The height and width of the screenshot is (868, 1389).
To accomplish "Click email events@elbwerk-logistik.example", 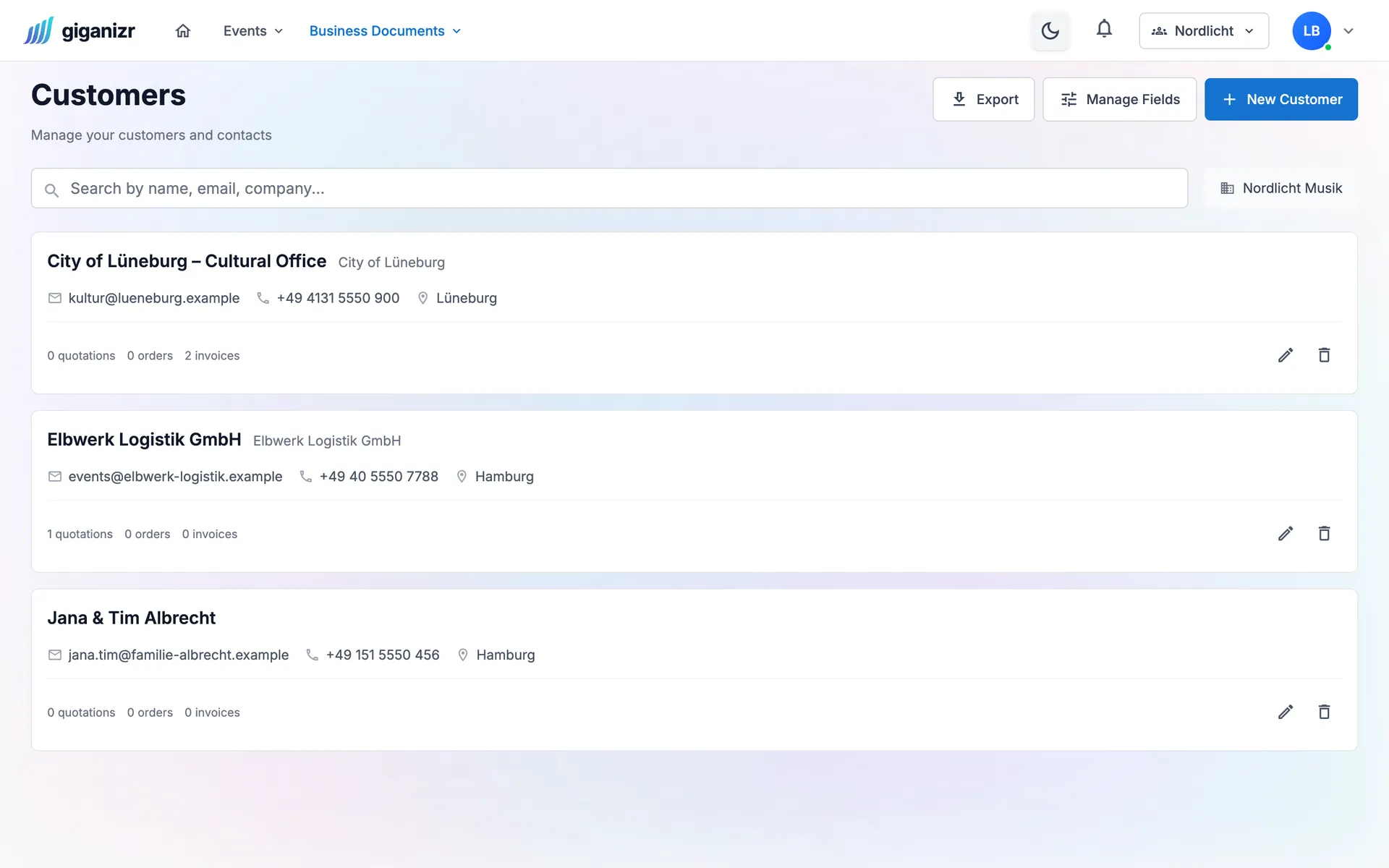I will pyautogui.click(x=175, y=477).
